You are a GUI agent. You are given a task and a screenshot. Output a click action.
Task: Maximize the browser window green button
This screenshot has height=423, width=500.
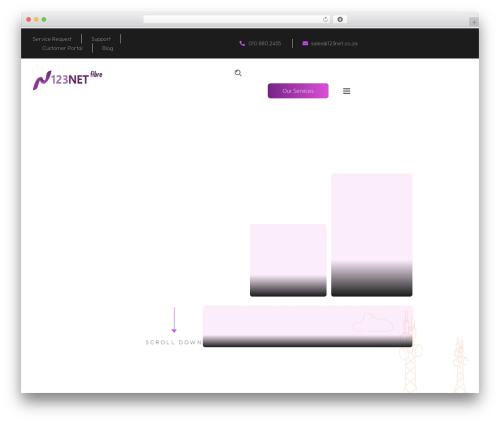tap(44, 19)
